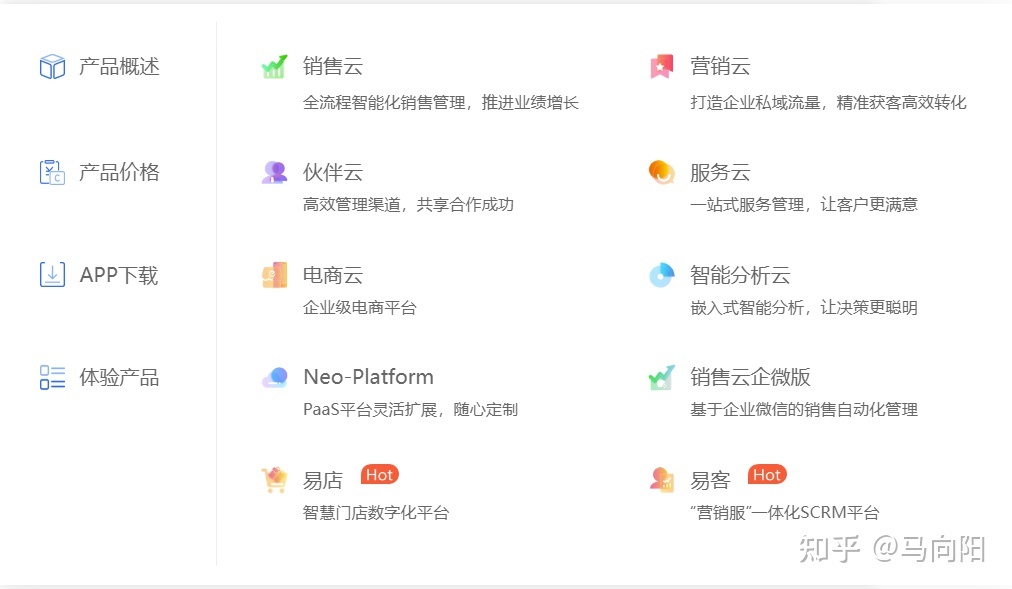Click the Hot badge next to 易店
1012x589 pixels.
[380, 475]
